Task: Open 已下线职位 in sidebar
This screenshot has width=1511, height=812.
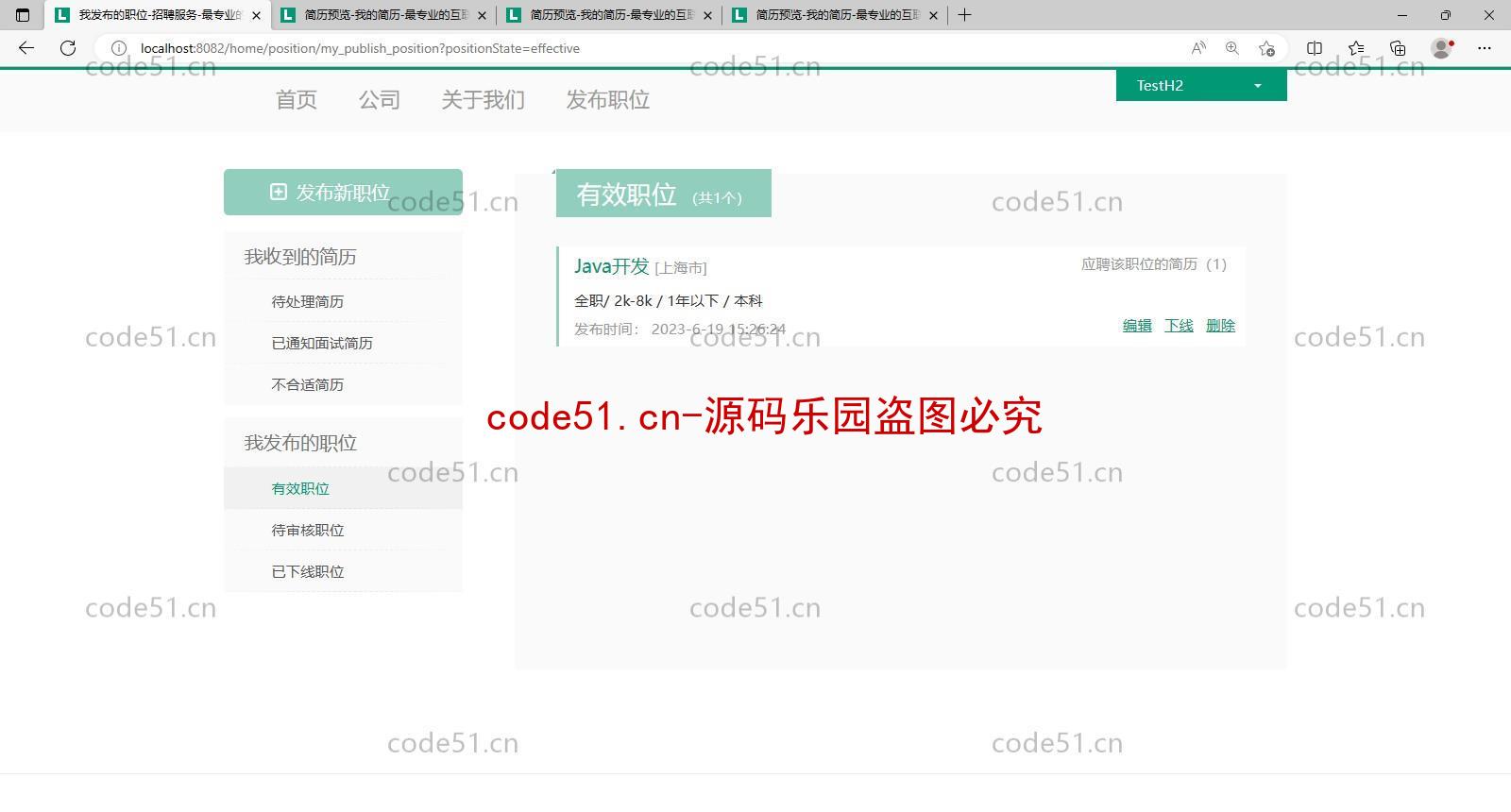Action: (308, 571)
